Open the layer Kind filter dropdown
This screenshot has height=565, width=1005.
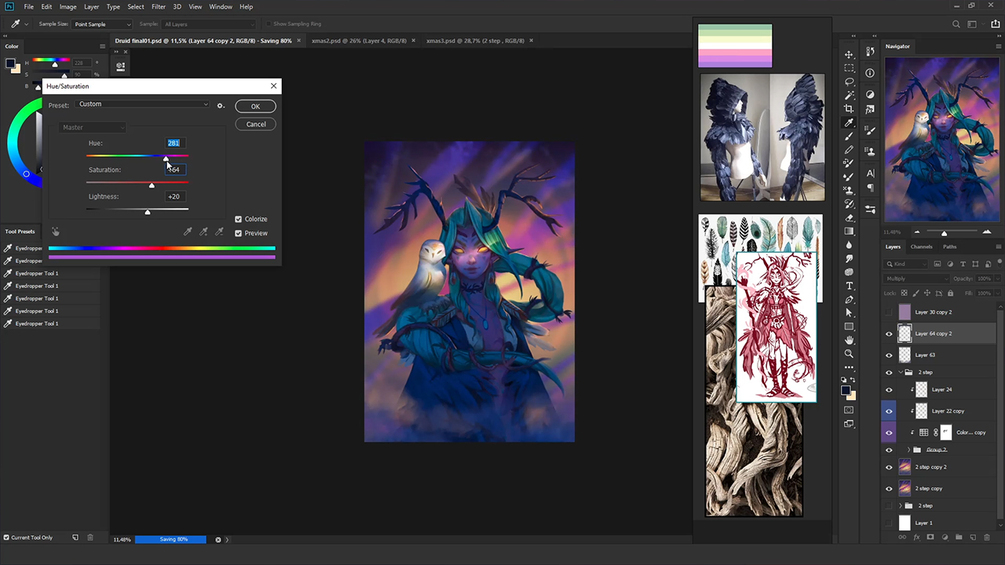[906, 264]
